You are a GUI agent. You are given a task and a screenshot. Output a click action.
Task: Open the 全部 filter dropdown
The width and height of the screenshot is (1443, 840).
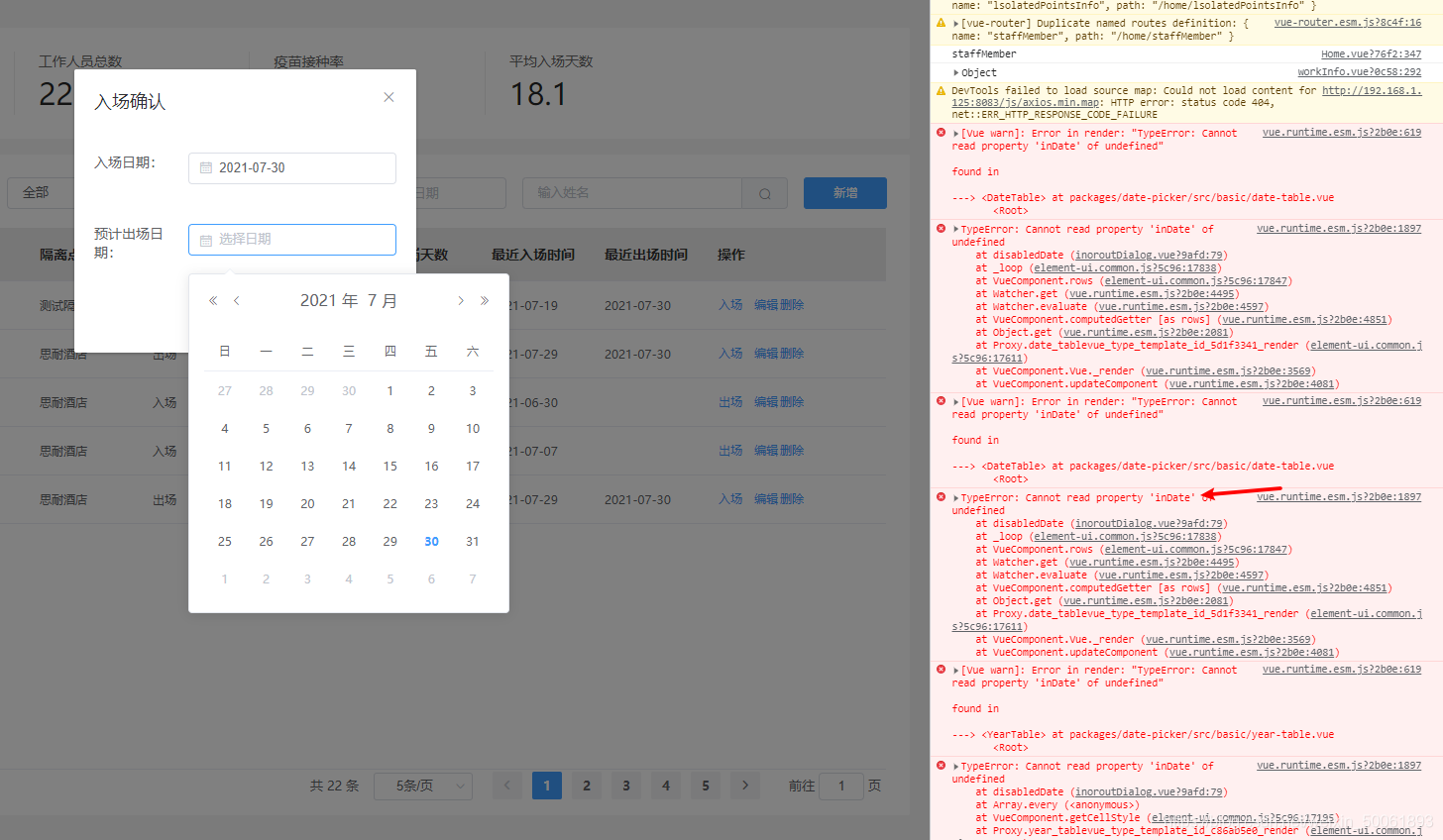coord(42,193)
